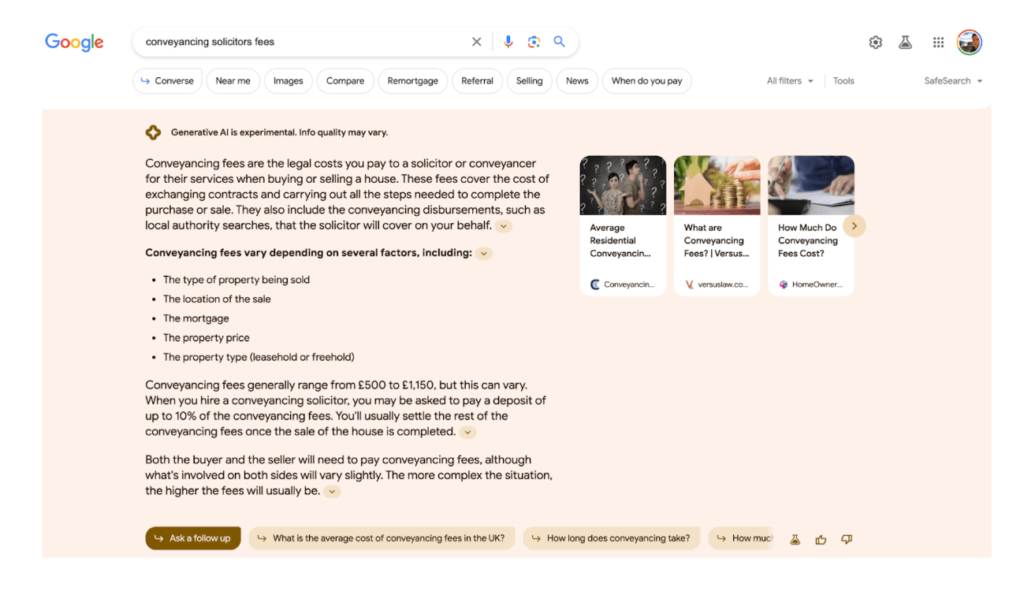Give the AI answer a thumbs up
This screenshot has width=1024, height=595.
(820, 538)
